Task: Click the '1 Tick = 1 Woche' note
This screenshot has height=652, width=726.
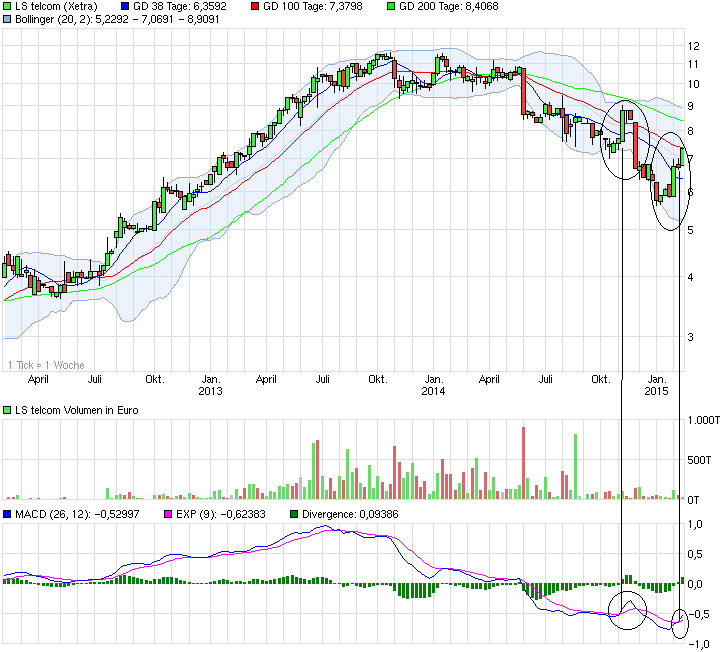Action: 46,365
